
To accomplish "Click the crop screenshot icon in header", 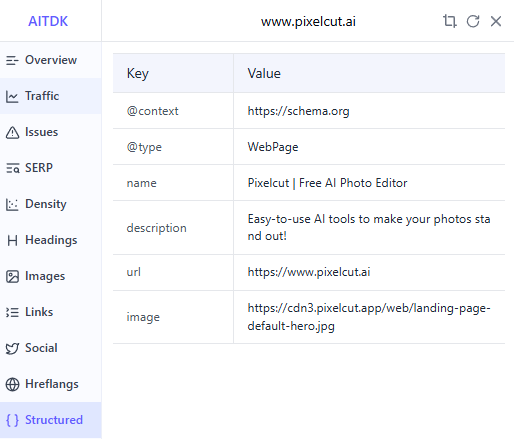I will [x=449, y=21].
